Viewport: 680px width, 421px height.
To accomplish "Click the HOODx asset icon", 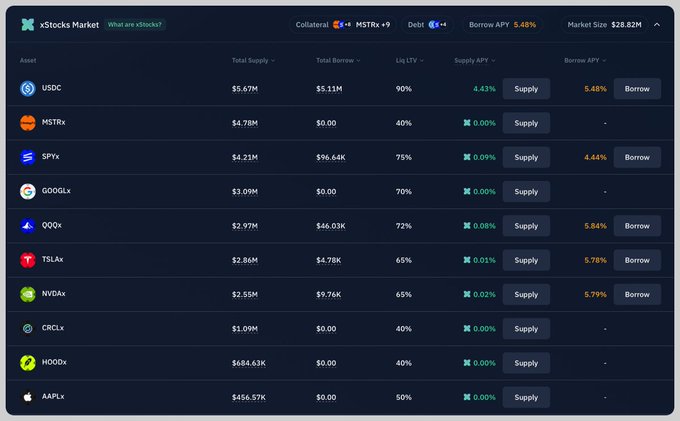I will (28, 362).
